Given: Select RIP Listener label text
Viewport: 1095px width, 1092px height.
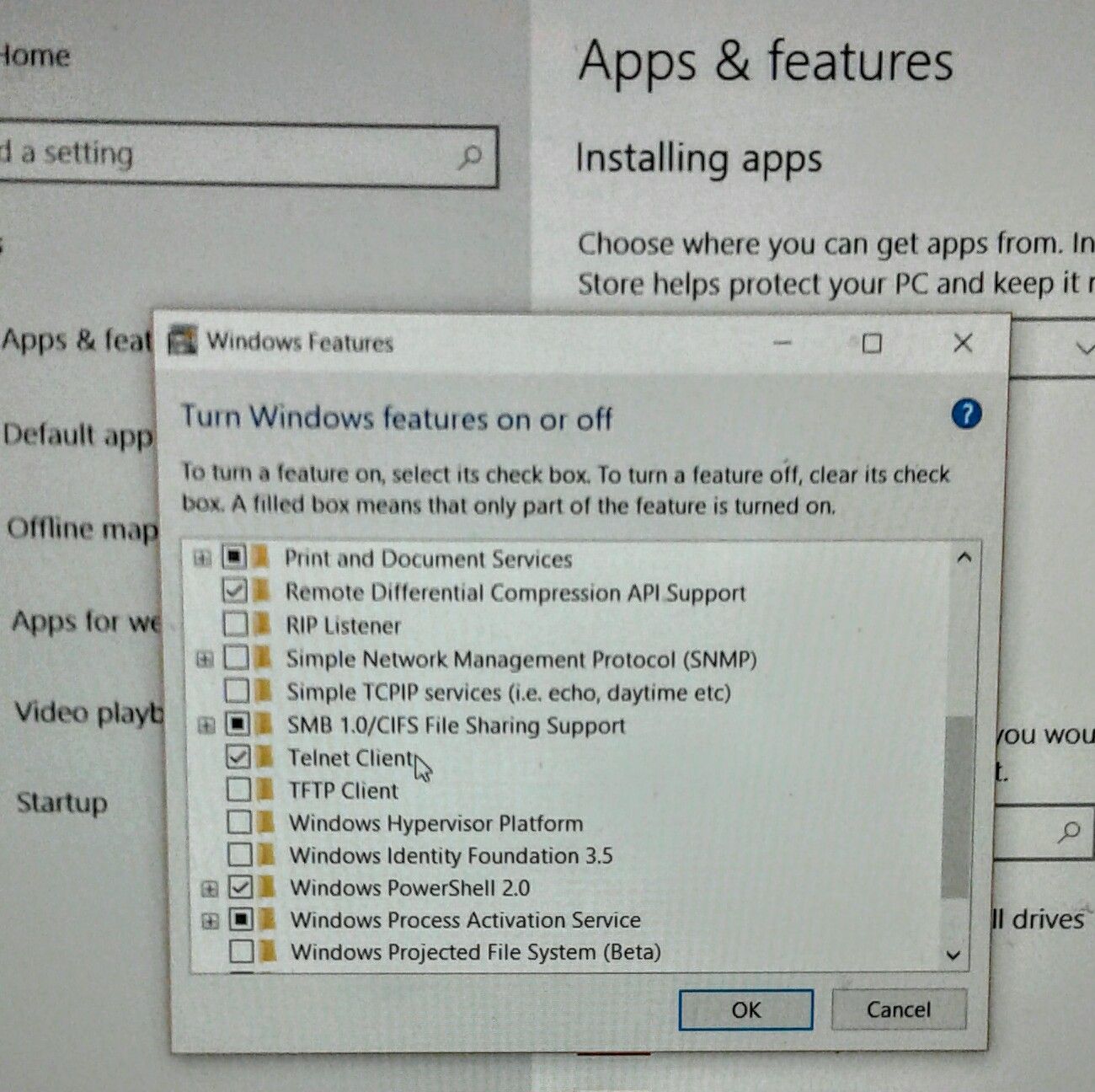Looking at the screenshot, I should point(343,625).
